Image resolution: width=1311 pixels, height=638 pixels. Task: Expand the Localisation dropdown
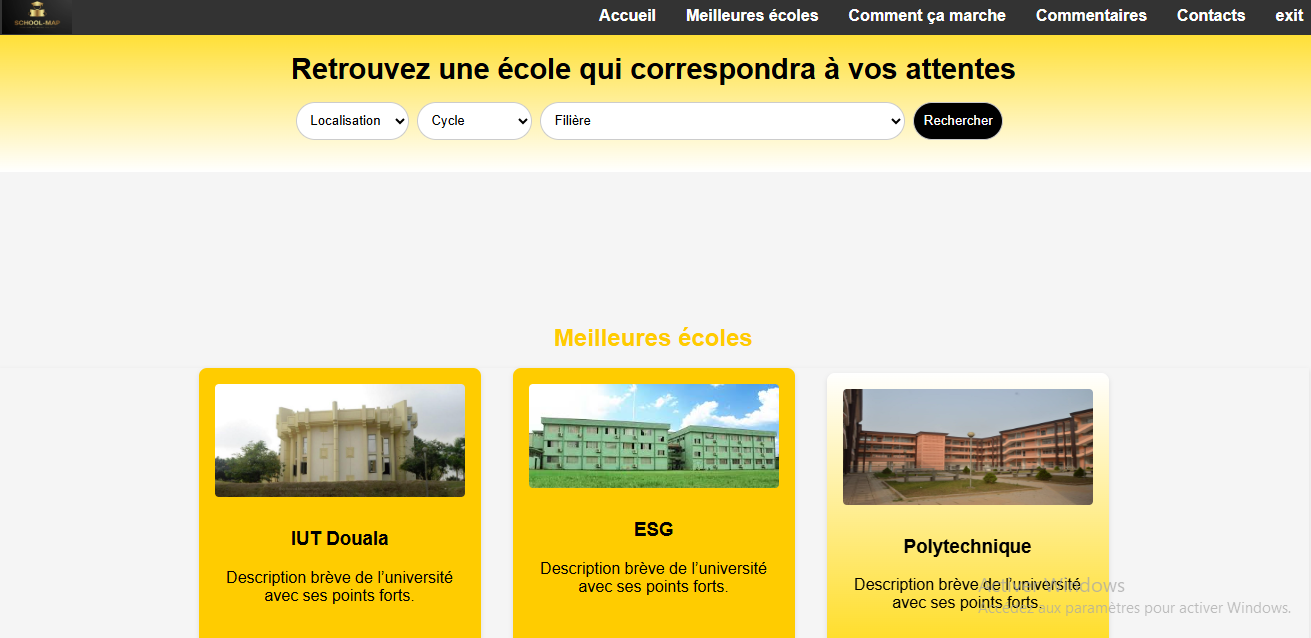(x=352, y=121)
